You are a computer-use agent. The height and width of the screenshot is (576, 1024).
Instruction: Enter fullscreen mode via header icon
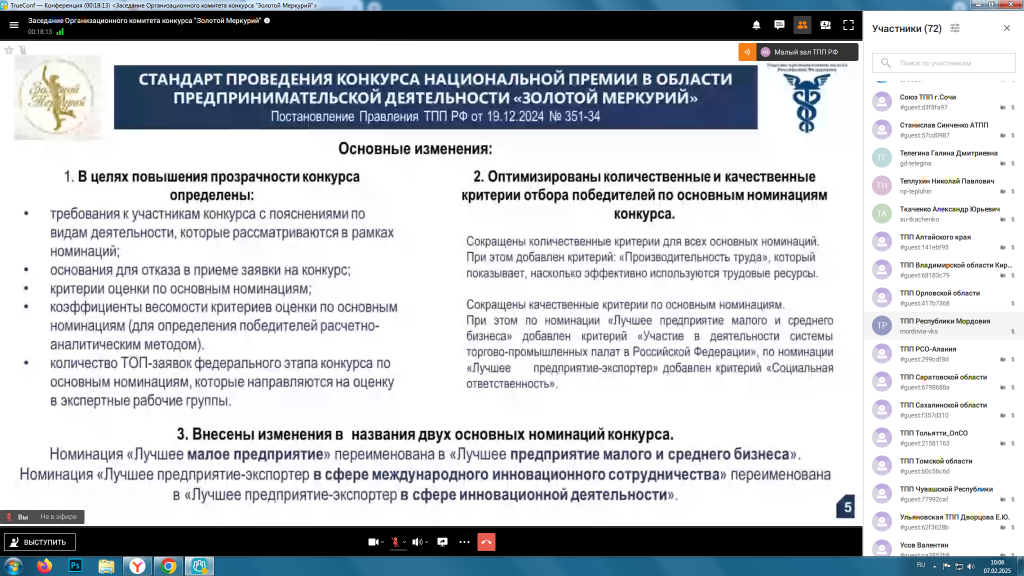click(x=848, y=25)
